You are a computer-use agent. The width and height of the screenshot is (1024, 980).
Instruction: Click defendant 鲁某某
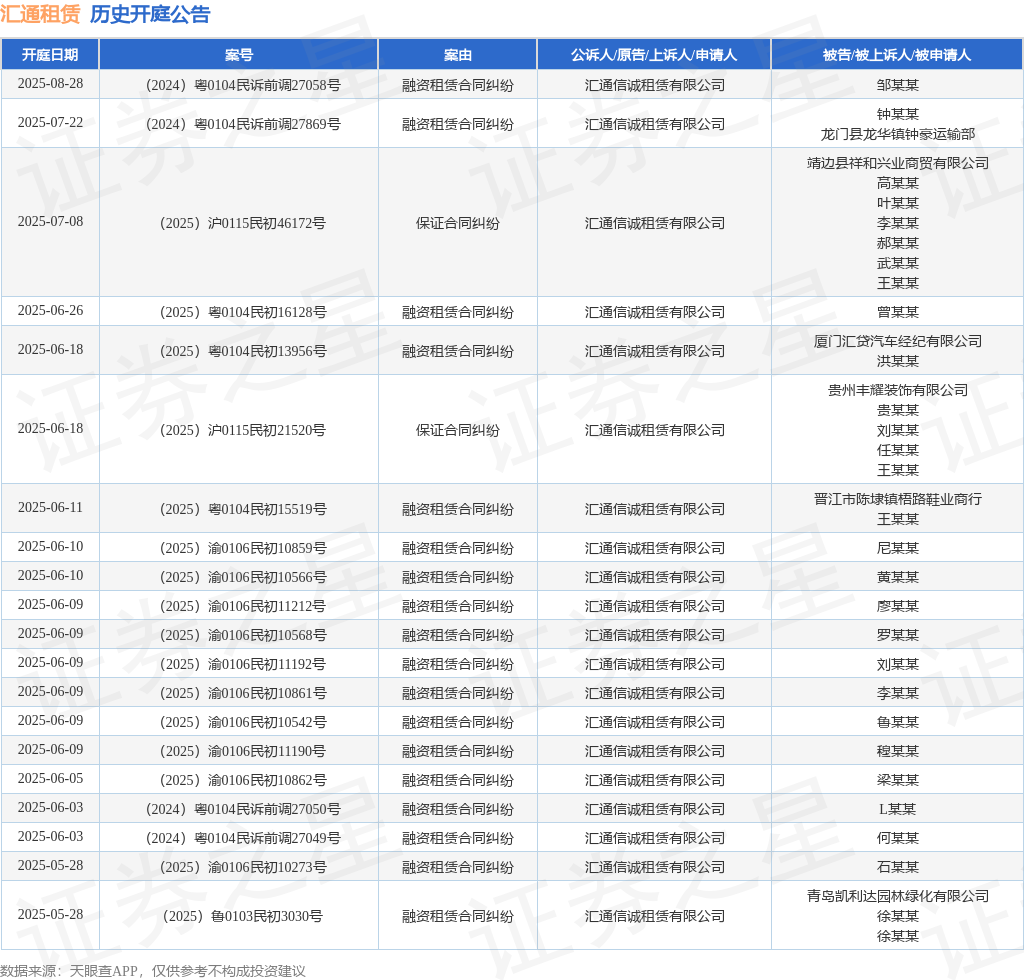click(x=898, y=722)
